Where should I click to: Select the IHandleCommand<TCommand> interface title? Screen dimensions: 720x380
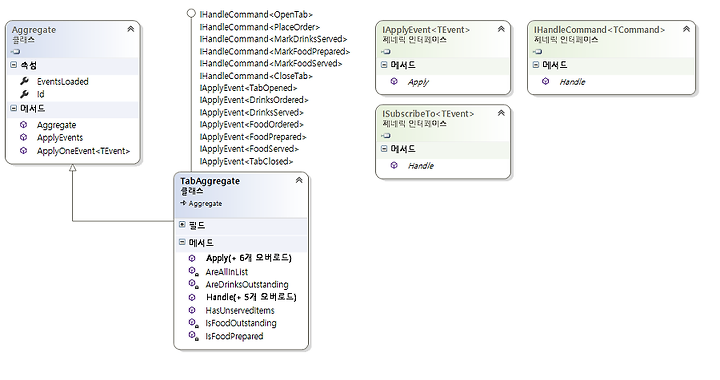click(x=599, y=30)
